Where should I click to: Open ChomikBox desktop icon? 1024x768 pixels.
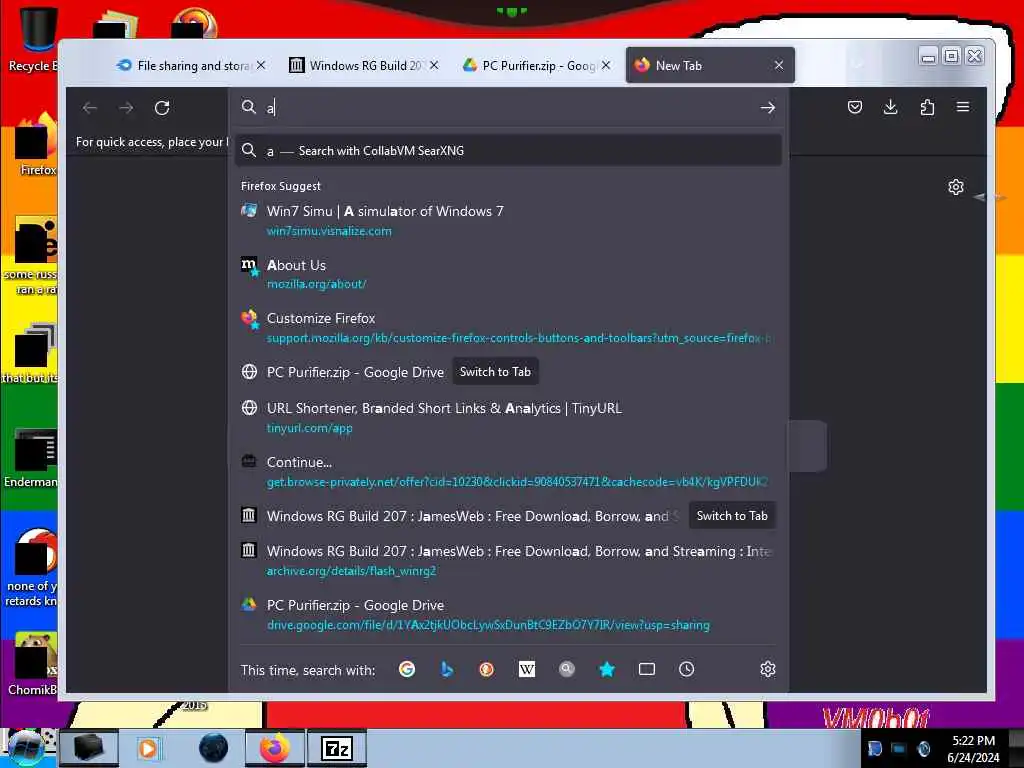(x=33, y=664)
